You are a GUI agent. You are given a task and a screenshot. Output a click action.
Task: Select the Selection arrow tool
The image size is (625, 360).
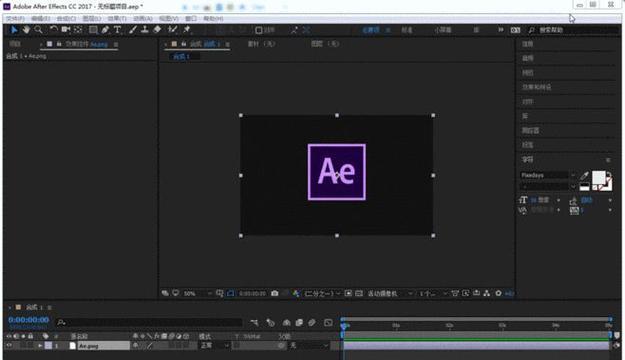pos(14,30)
